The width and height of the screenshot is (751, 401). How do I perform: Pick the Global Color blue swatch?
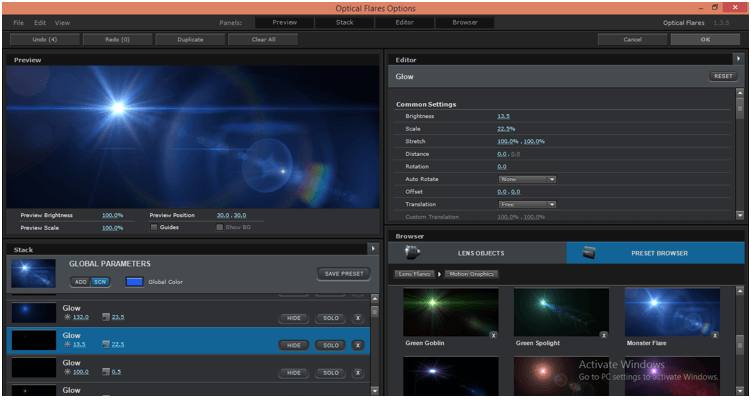click(x=134, y=282)
